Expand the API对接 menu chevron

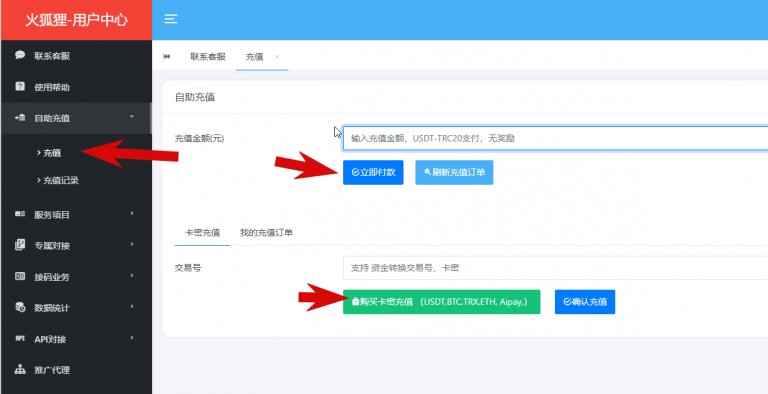[x=132, y=338]
